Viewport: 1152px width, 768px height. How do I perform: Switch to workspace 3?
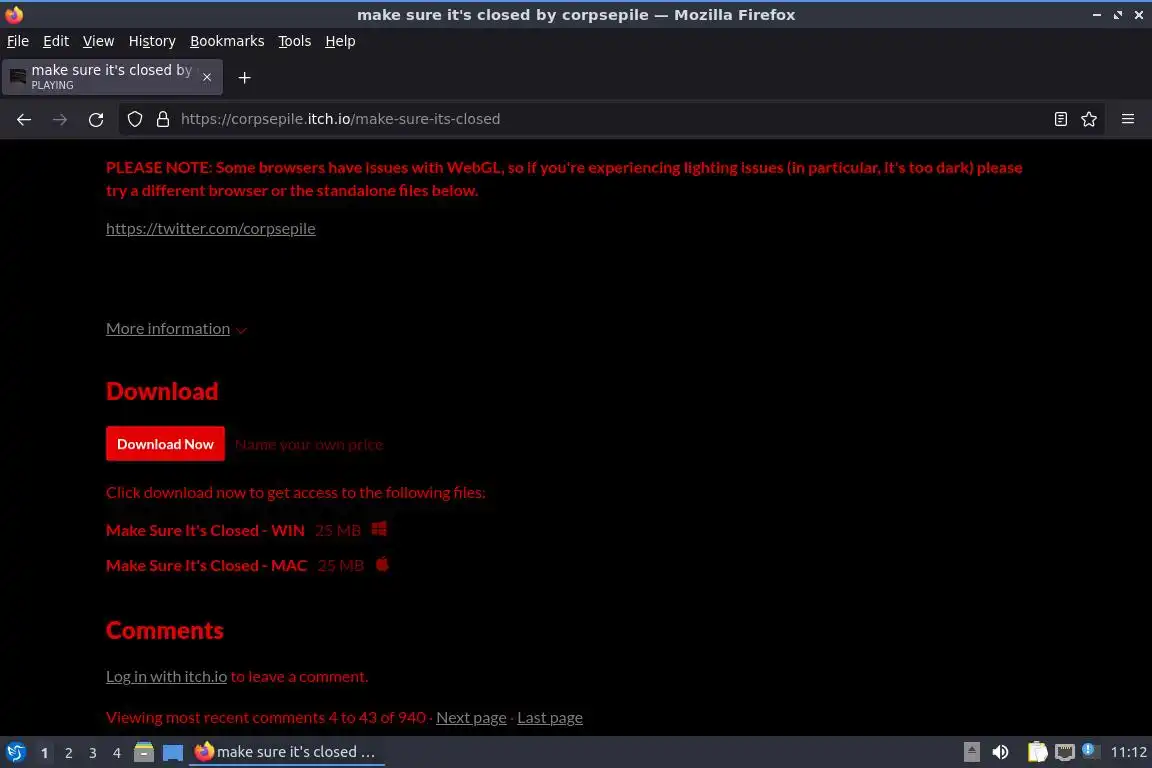point(93,753)
